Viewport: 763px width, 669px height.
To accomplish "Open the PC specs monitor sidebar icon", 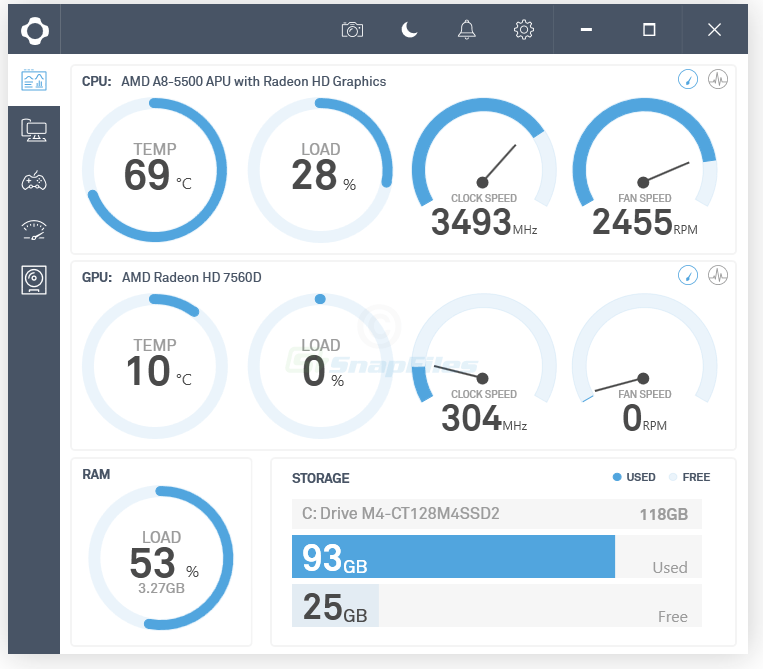I will tap(34, 130).
